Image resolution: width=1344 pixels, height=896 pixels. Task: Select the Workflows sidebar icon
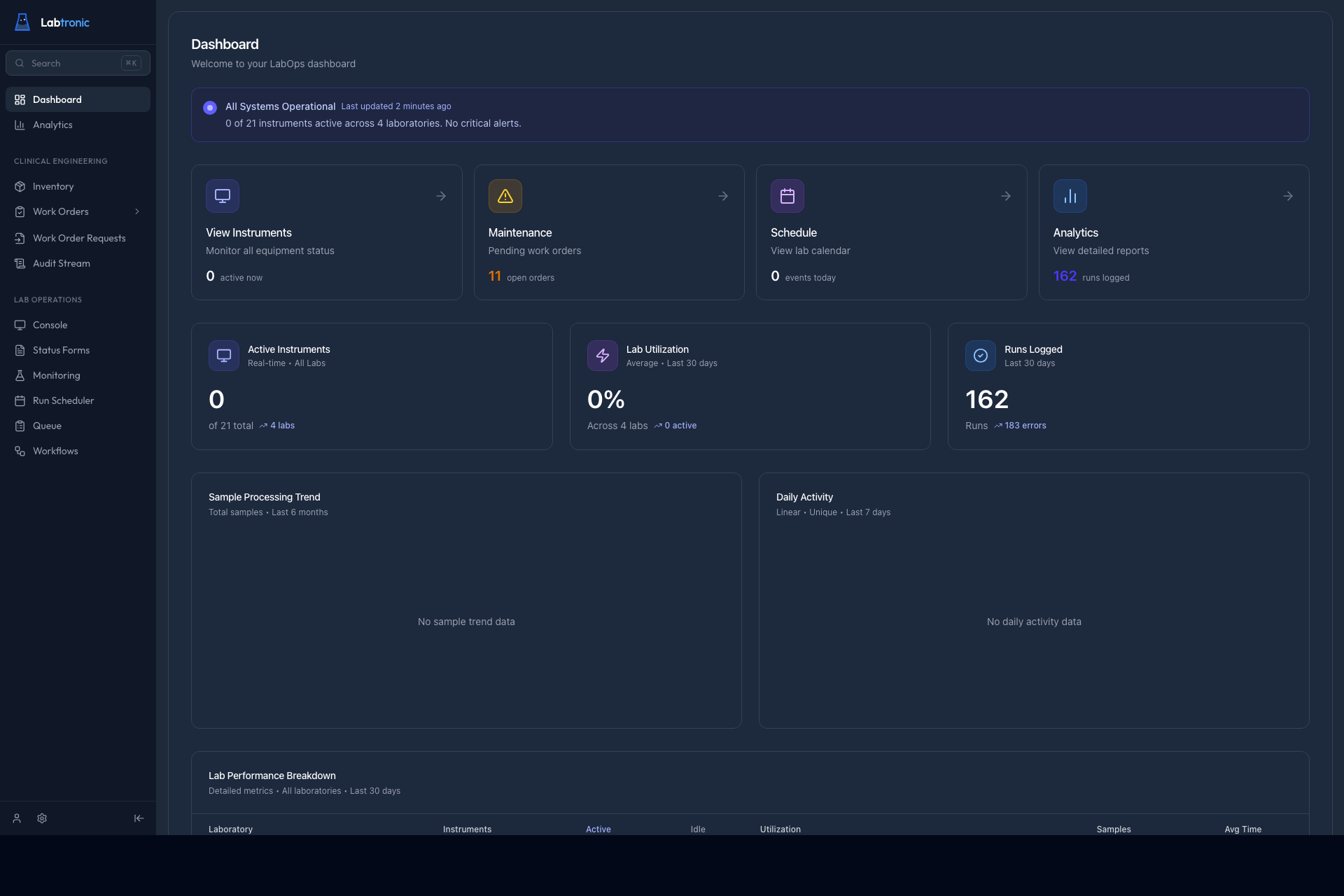point(20,451)
